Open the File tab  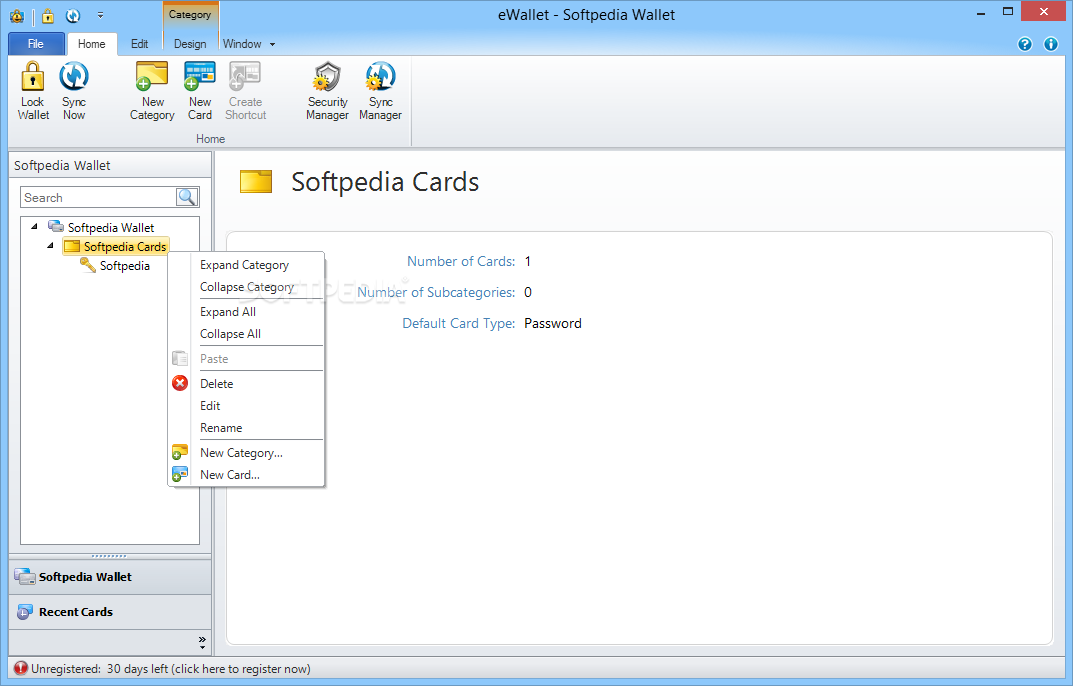(x=36, y=44)
